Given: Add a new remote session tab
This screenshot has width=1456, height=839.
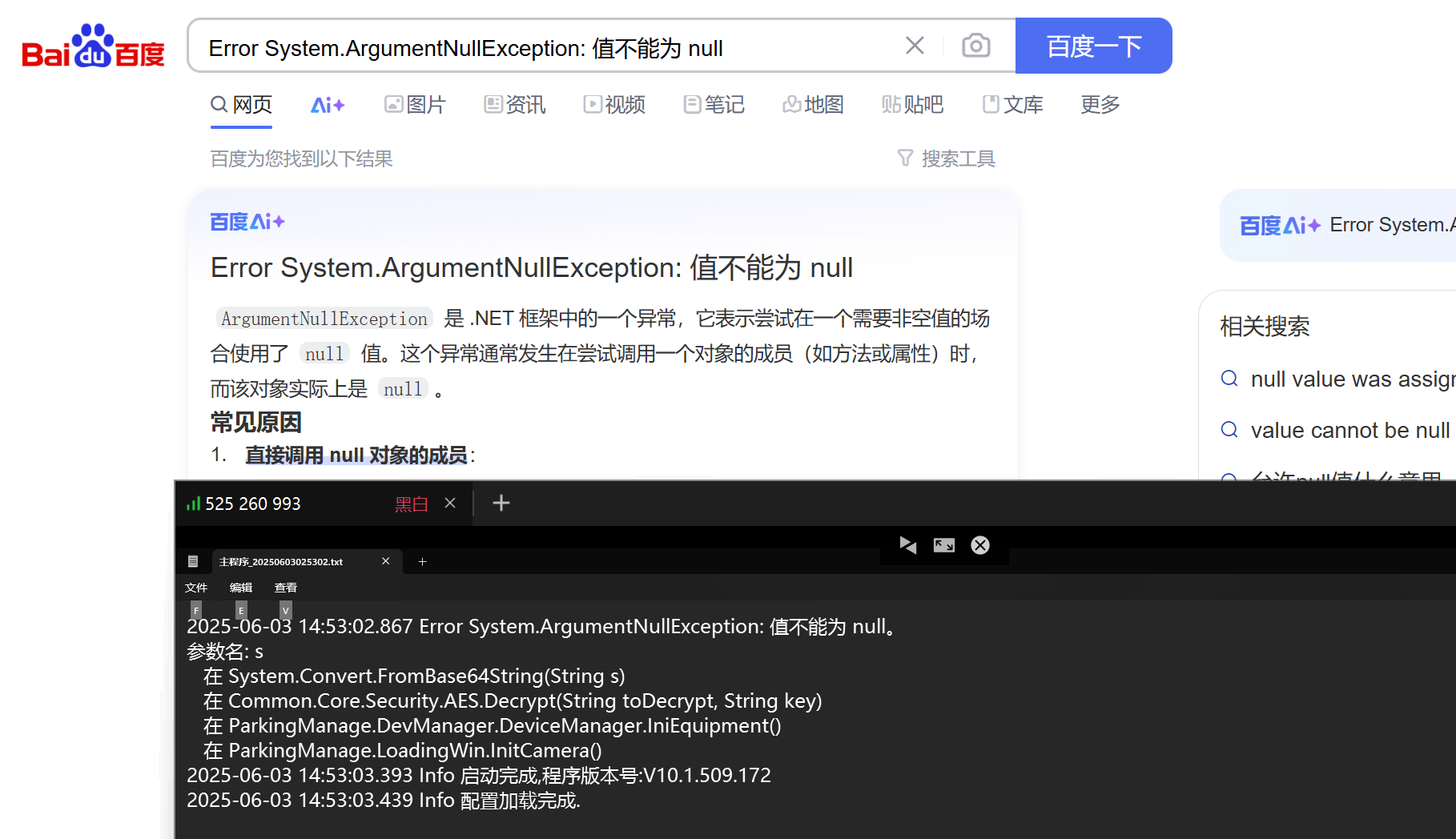Looking at the screenshot, I should 501,503.
